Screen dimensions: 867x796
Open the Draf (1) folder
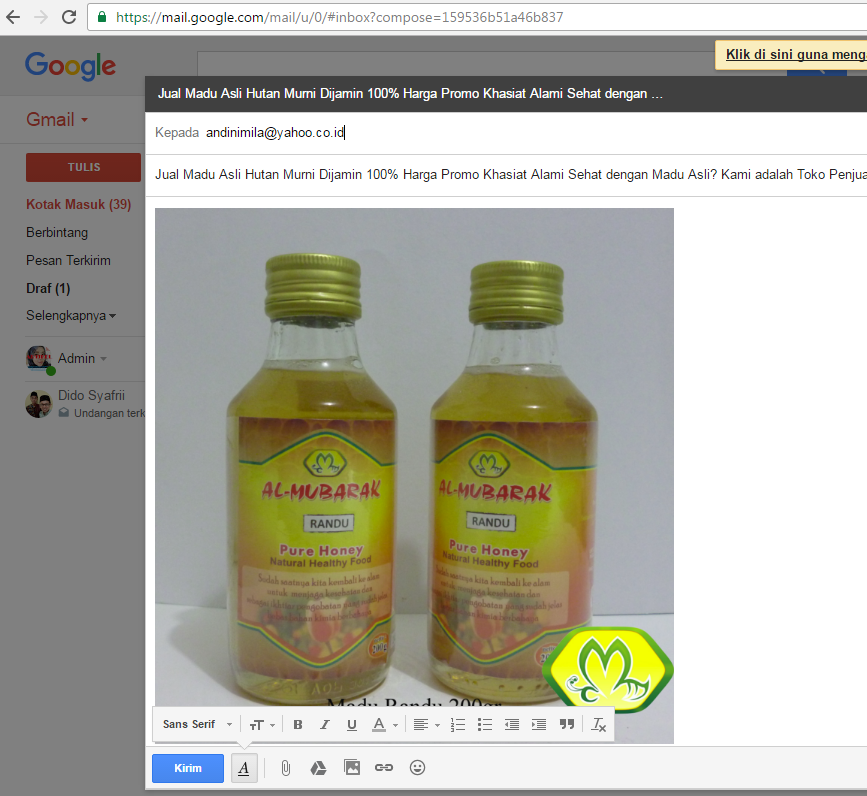click(x=48, y=289)
